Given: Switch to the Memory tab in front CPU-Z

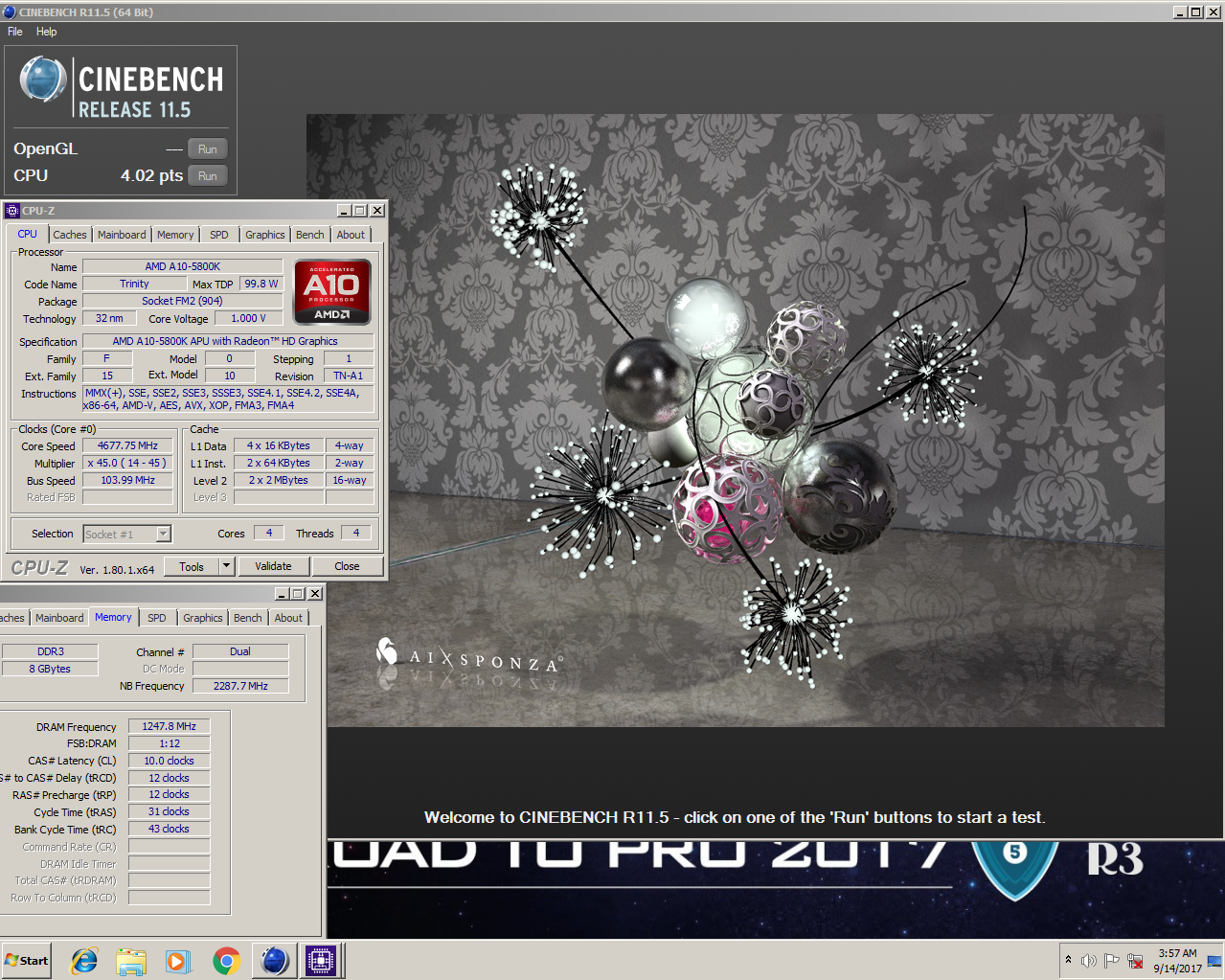Looking at the screenshot, I should [x=175, y=235].
